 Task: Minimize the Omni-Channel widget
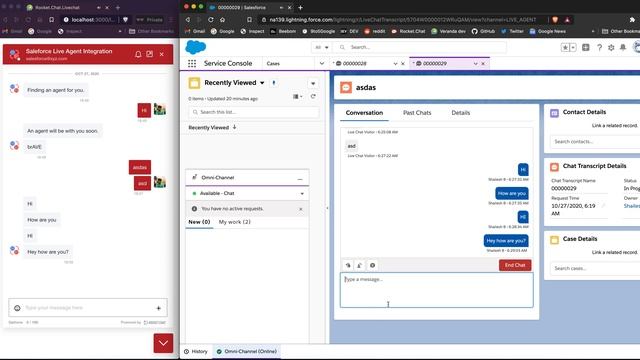click(300, 178)
